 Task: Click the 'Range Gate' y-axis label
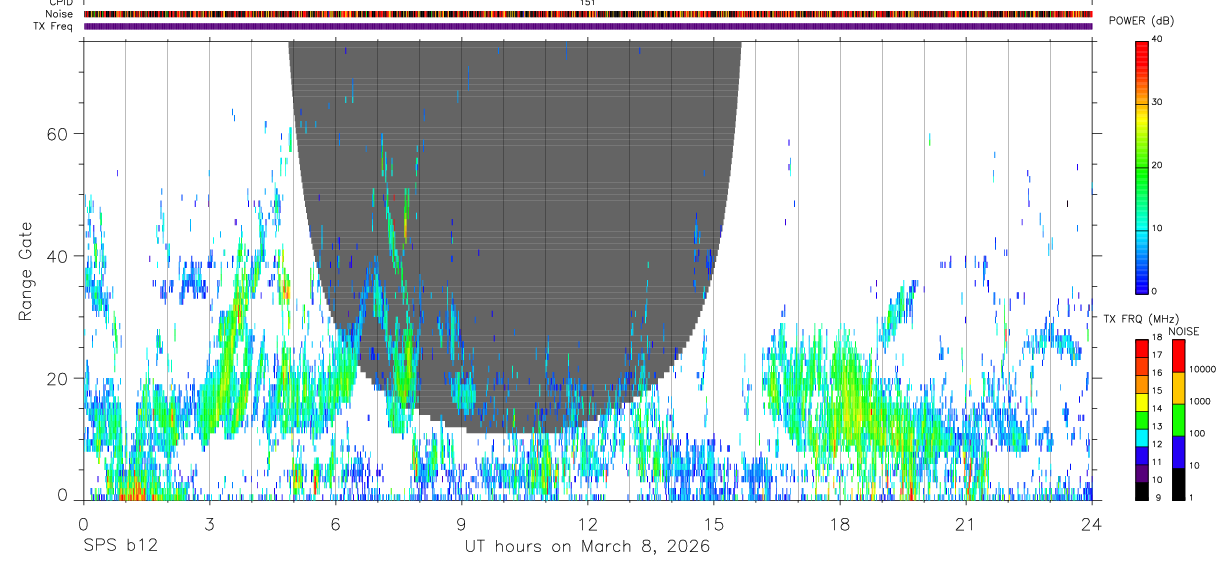[x=26, y=271]
